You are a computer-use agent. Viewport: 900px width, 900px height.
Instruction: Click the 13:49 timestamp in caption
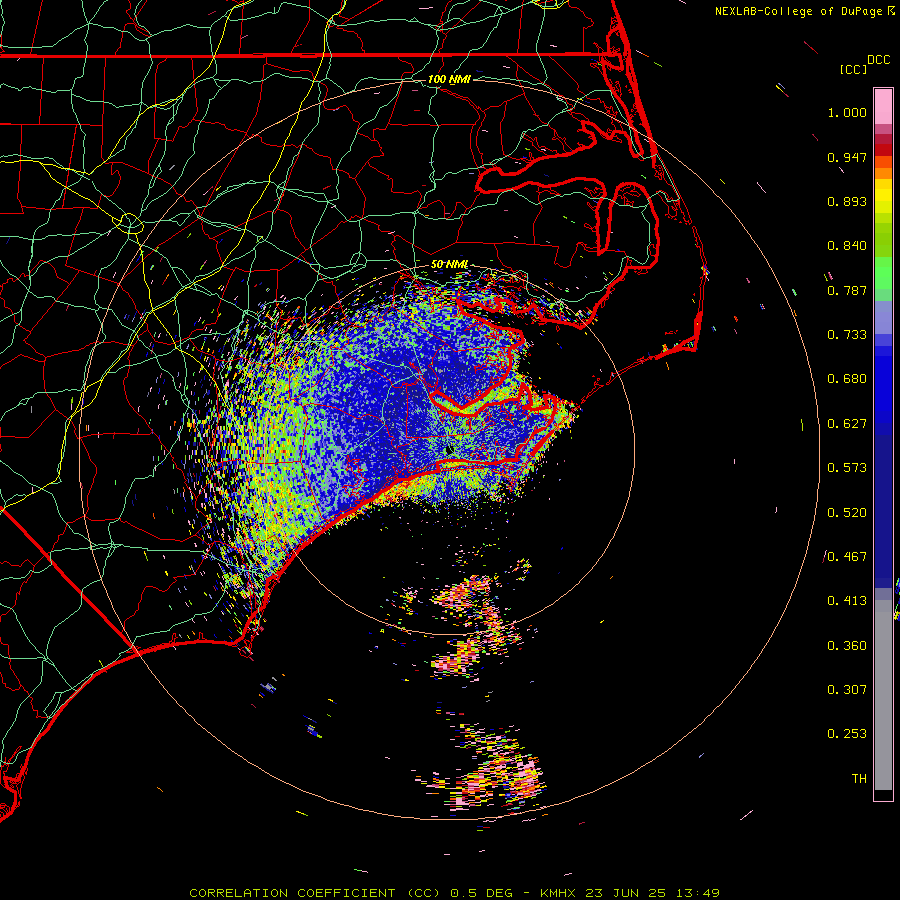[696, 893]
